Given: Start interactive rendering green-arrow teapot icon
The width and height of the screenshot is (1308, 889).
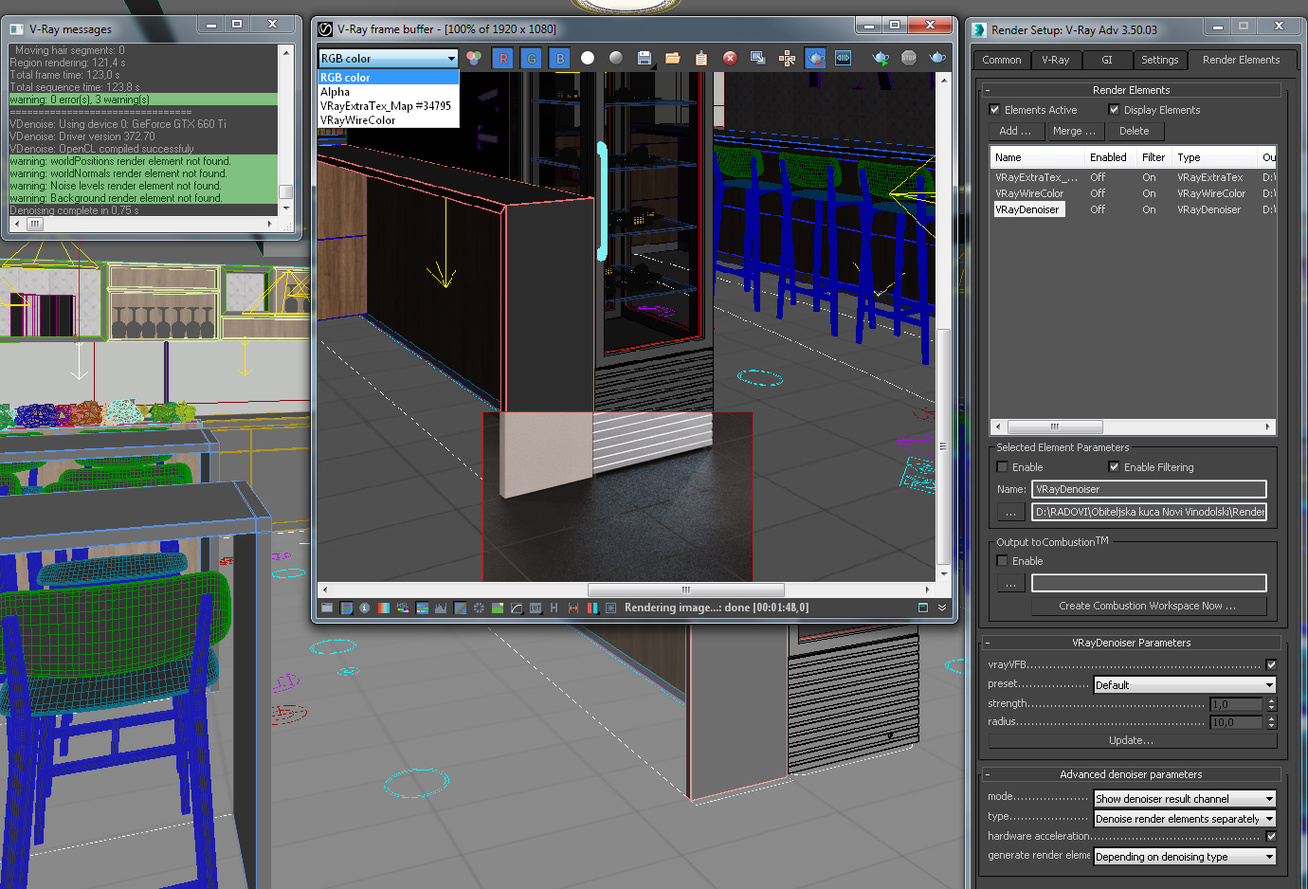Looking at the screenshot, I should click(880, 58).
